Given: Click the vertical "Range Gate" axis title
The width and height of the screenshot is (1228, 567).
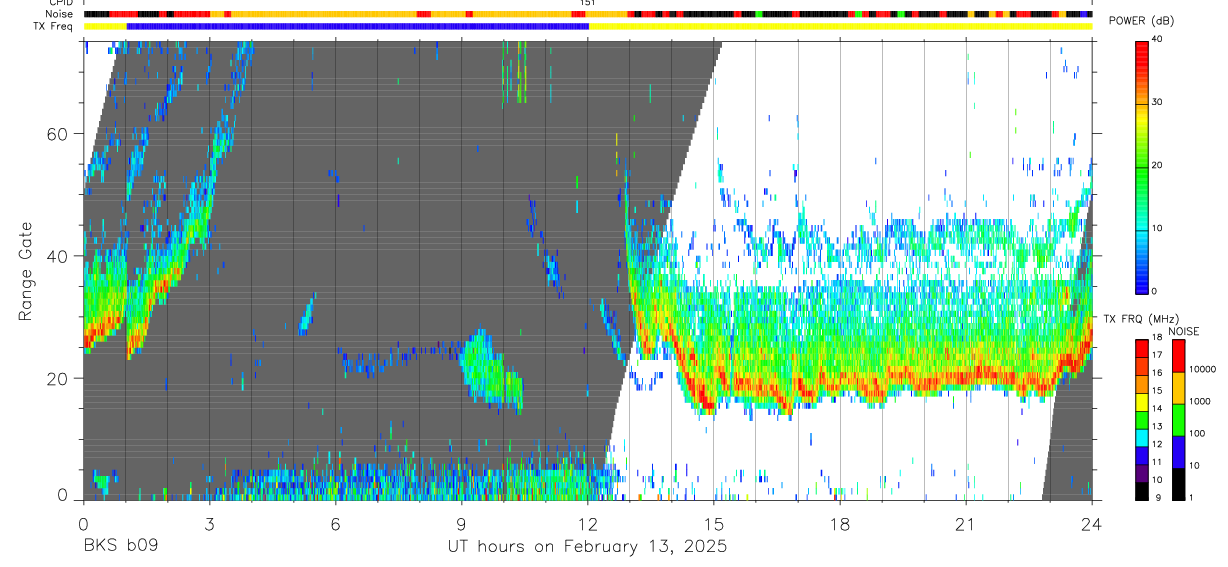Looking at the screenshot, I should point(25,272).
